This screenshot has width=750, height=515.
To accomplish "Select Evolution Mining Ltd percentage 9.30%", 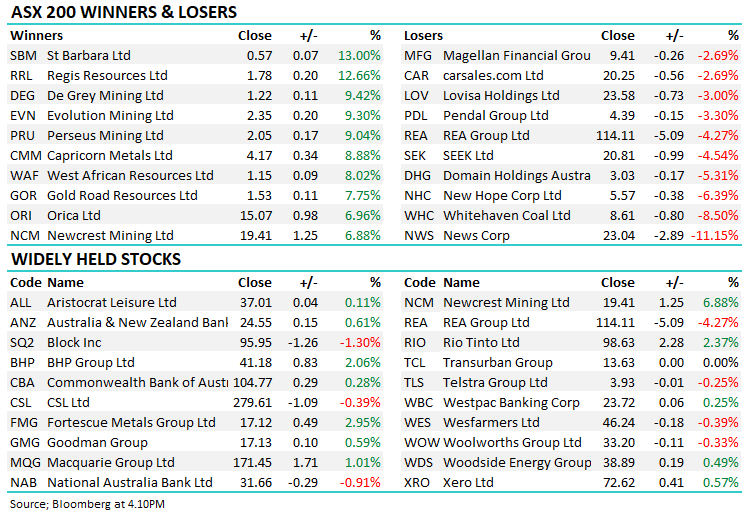I will pos(360,116).
